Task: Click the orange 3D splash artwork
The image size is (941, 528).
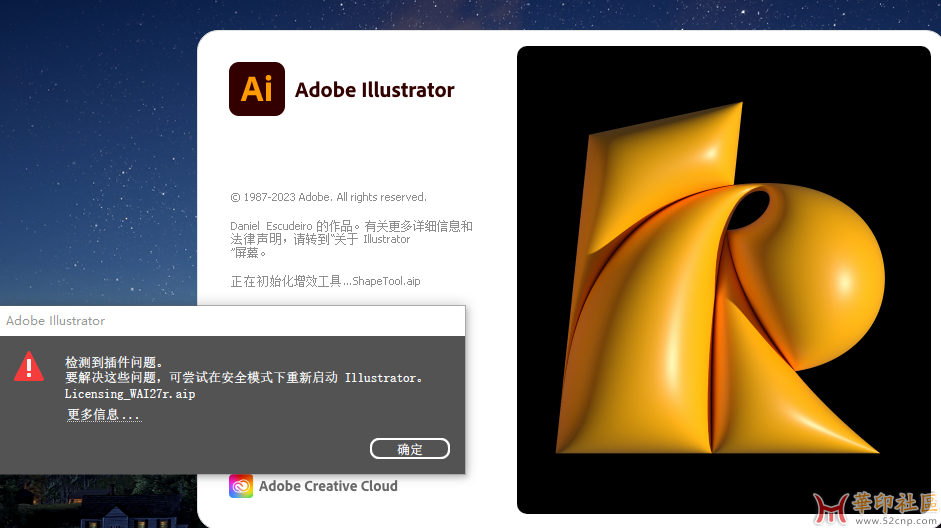Action: click(724, 280)
